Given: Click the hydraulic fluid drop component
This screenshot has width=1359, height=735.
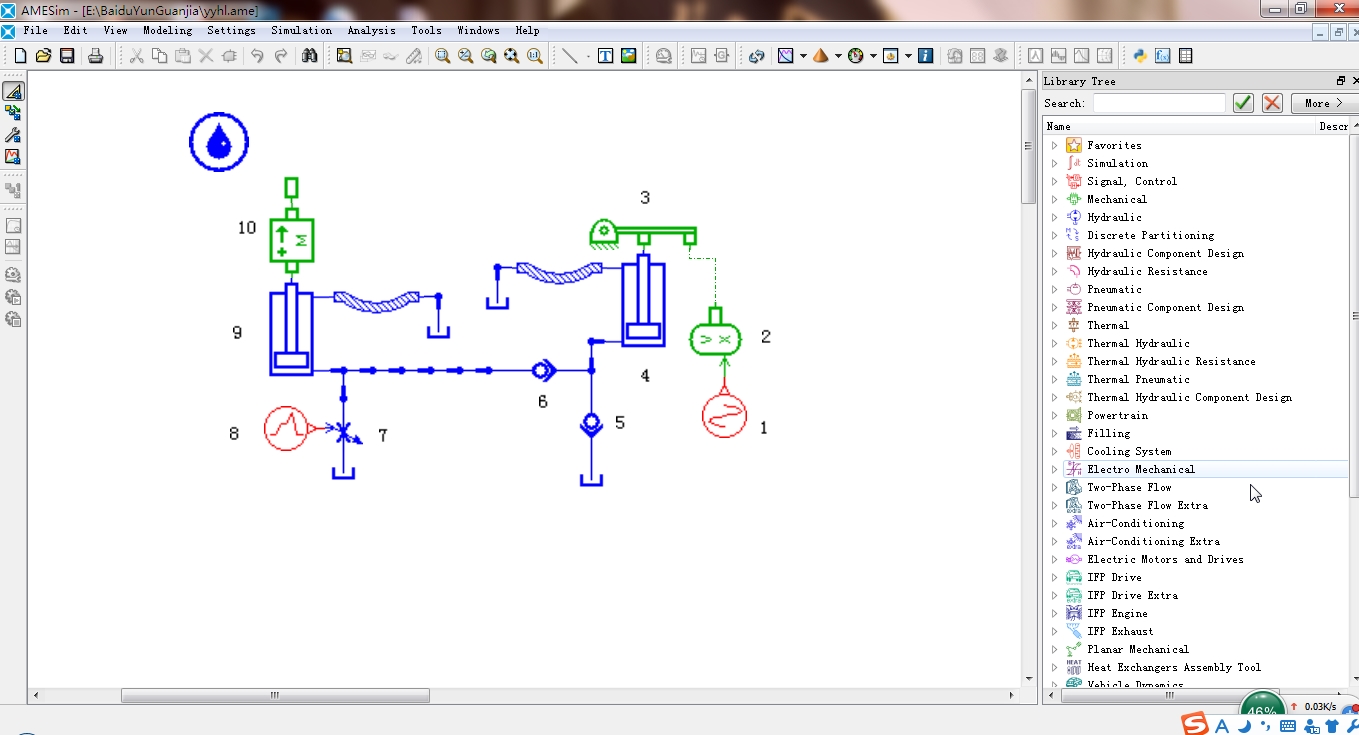Looking at the screenshot, I should click(x=219, y=142).
